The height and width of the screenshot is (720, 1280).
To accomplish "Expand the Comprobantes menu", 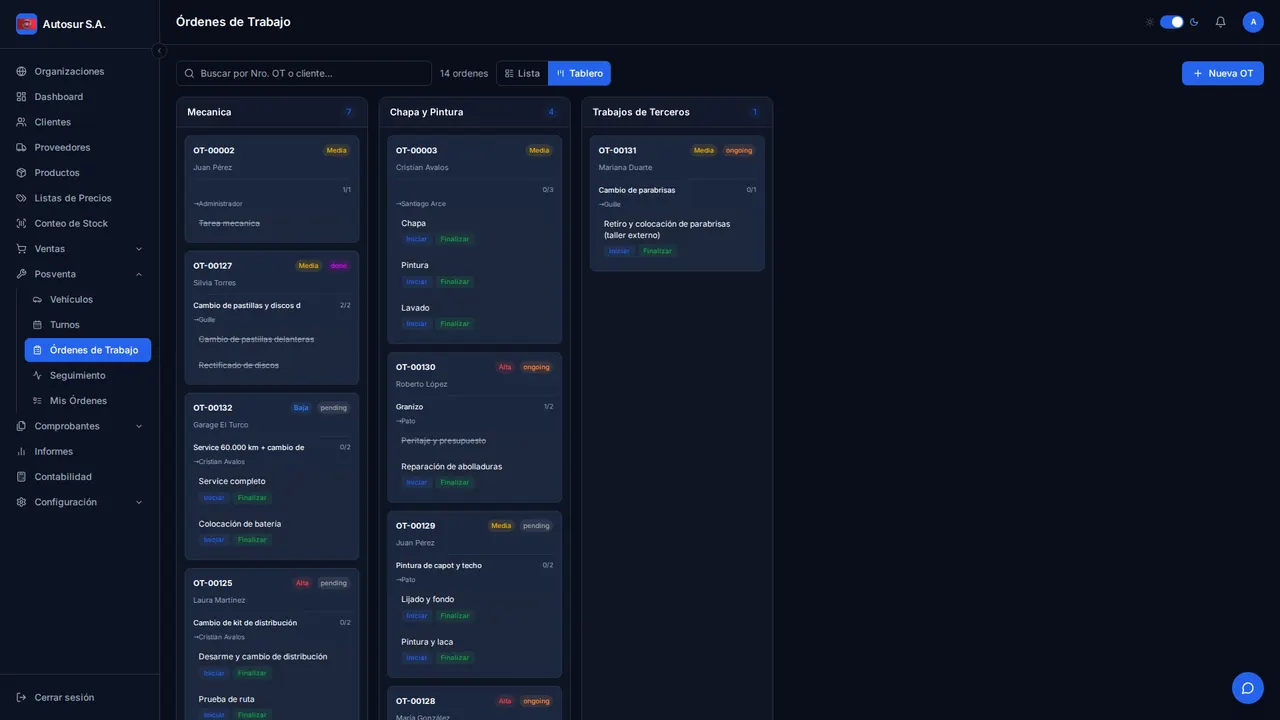I will pos(80,426).
